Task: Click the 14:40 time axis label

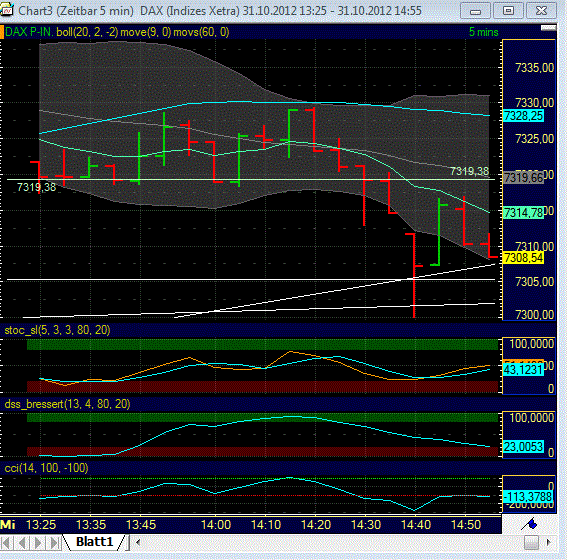Action: [x=416, y=525]
